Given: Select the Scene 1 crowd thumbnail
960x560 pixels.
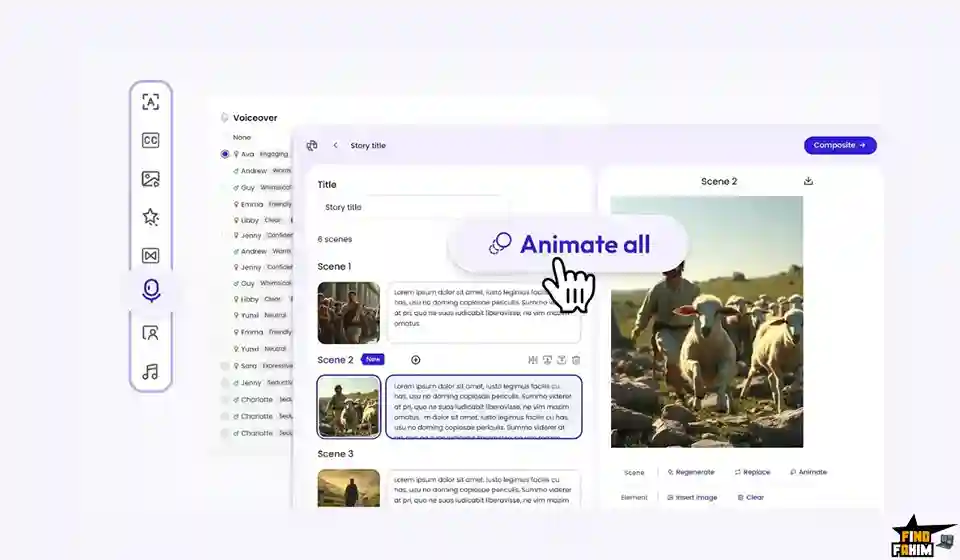Looking at the screenshot, I should [348, 313].
